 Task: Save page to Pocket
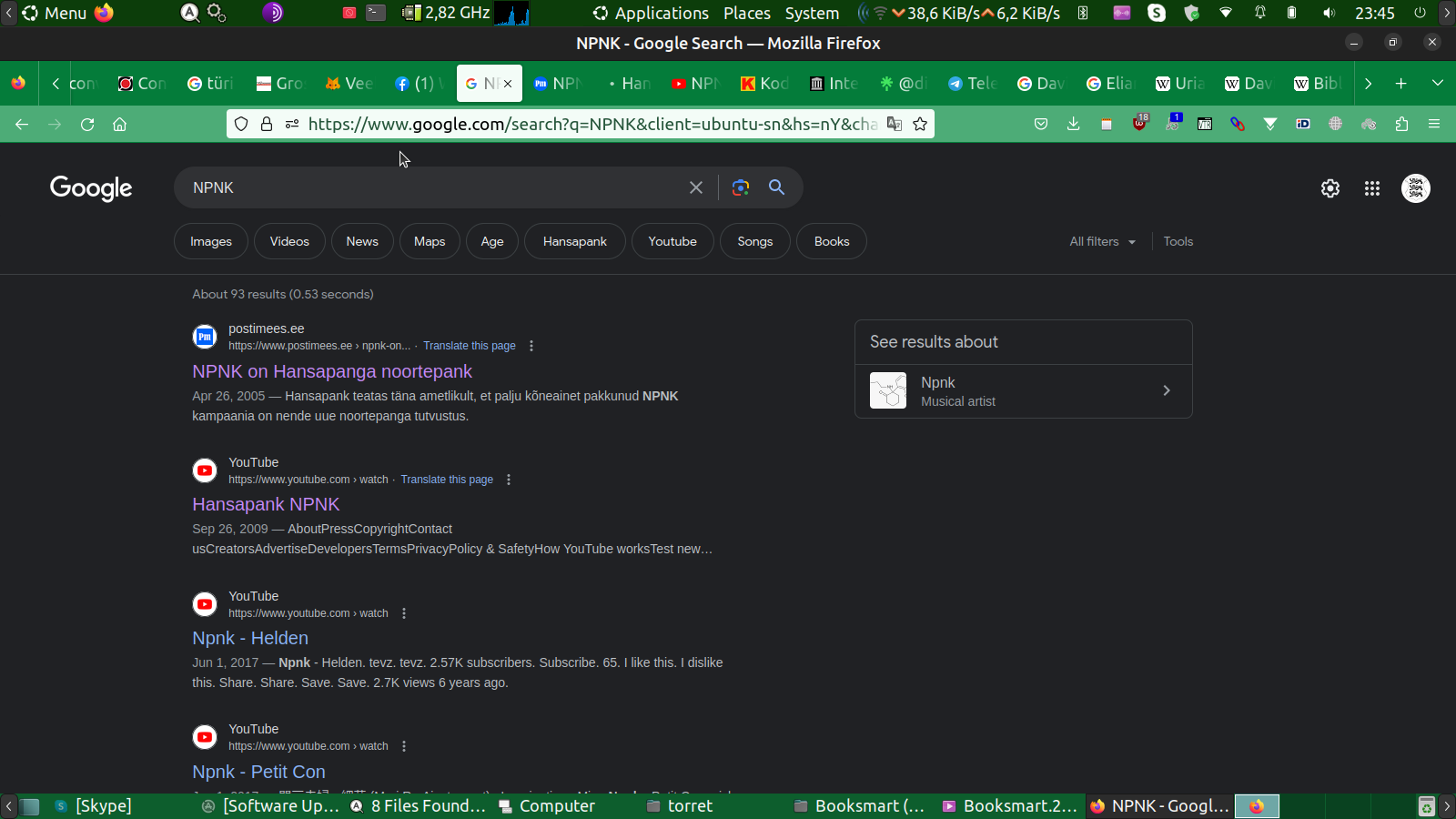[x=1041, y=125]
